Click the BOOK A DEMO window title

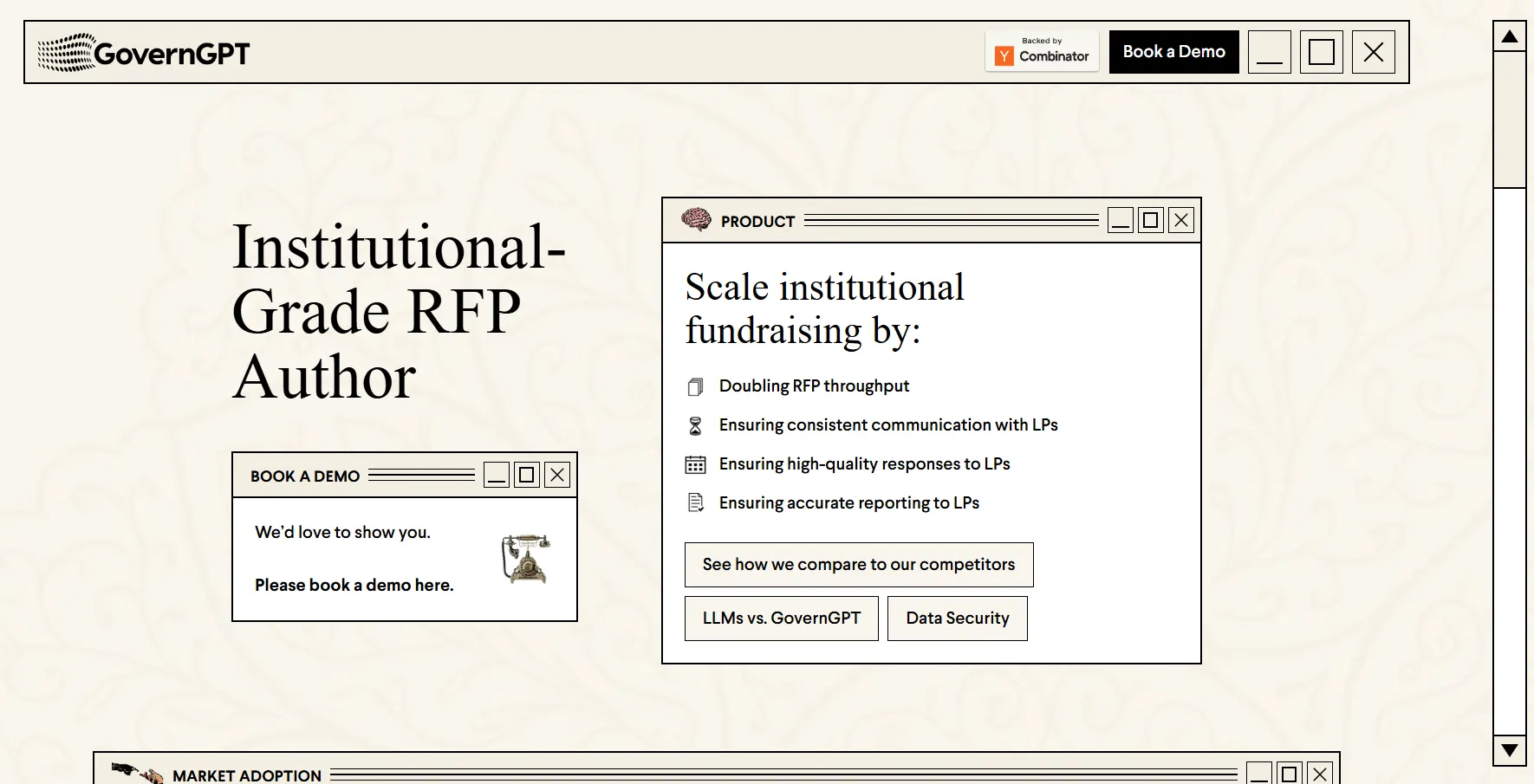[305, 476]
